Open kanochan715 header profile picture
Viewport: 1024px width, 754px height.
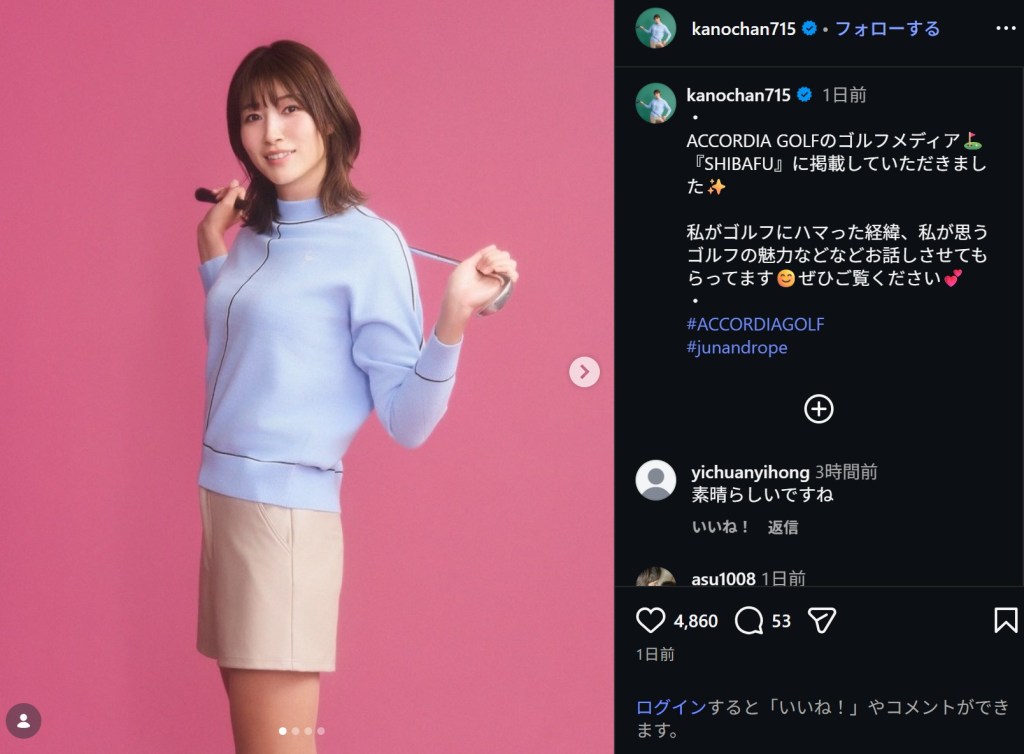point(656,28)
